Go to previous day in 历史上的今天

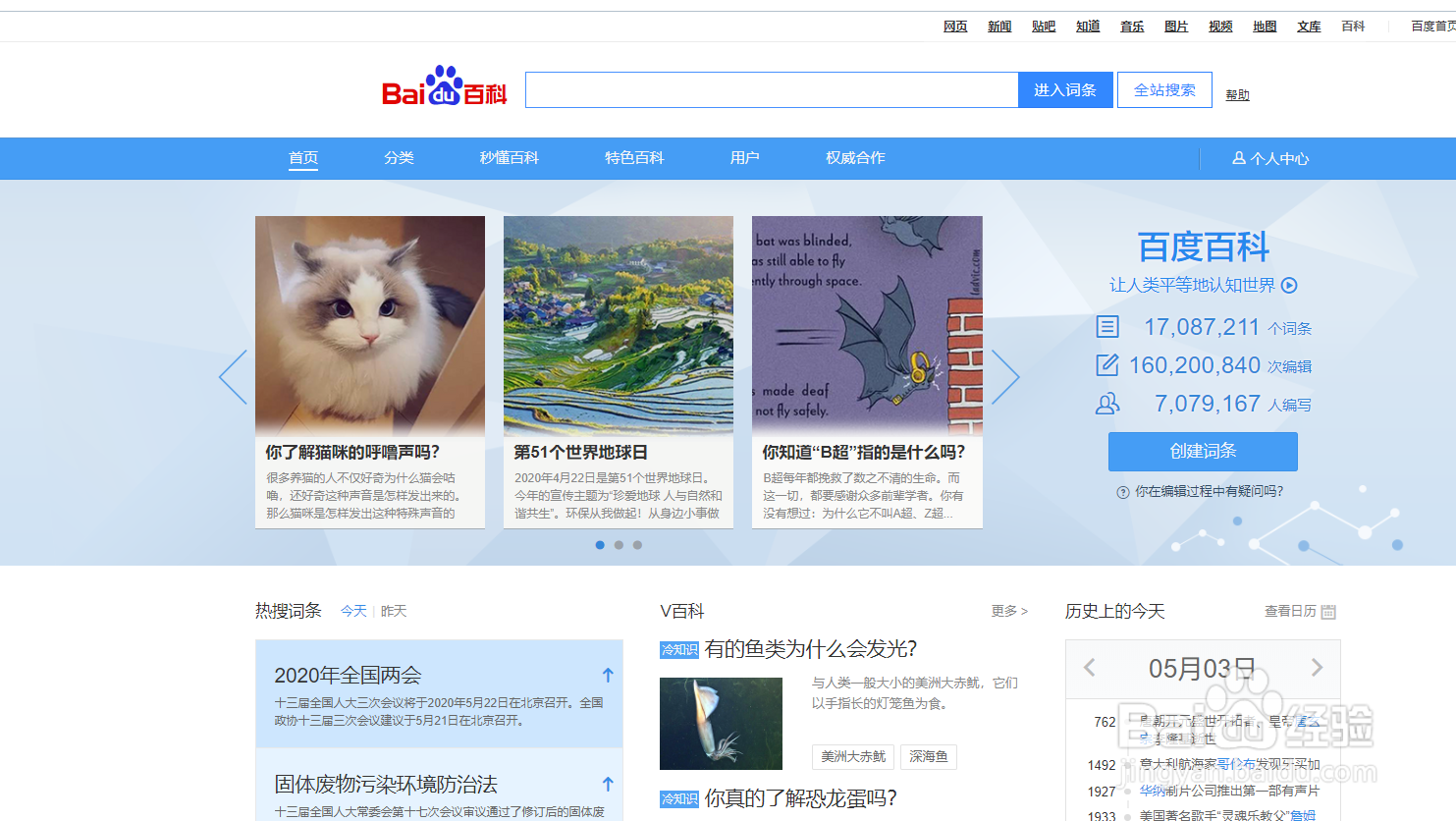(x=1090, y=668)
